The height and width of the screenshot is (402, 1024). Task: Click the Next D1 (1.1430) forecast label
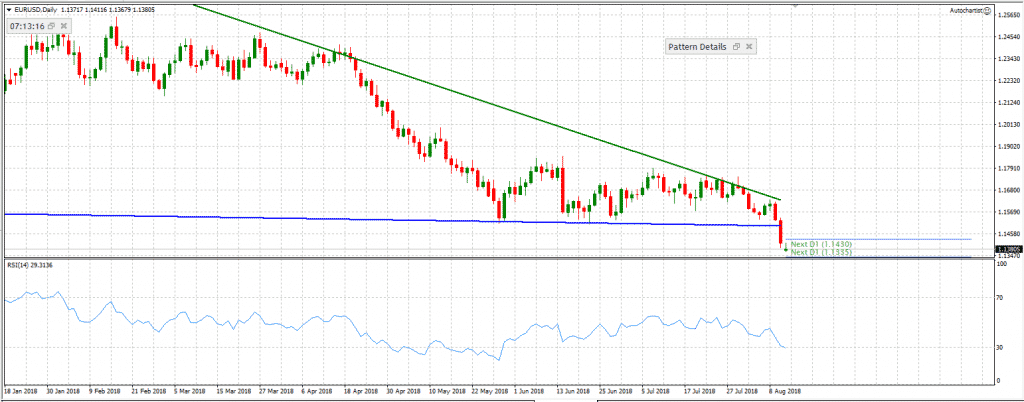pos(820,244)
